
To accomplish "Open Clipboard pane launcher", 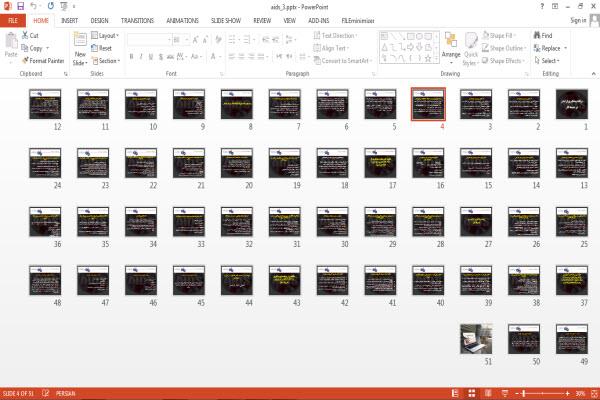I will click(66, 74).
